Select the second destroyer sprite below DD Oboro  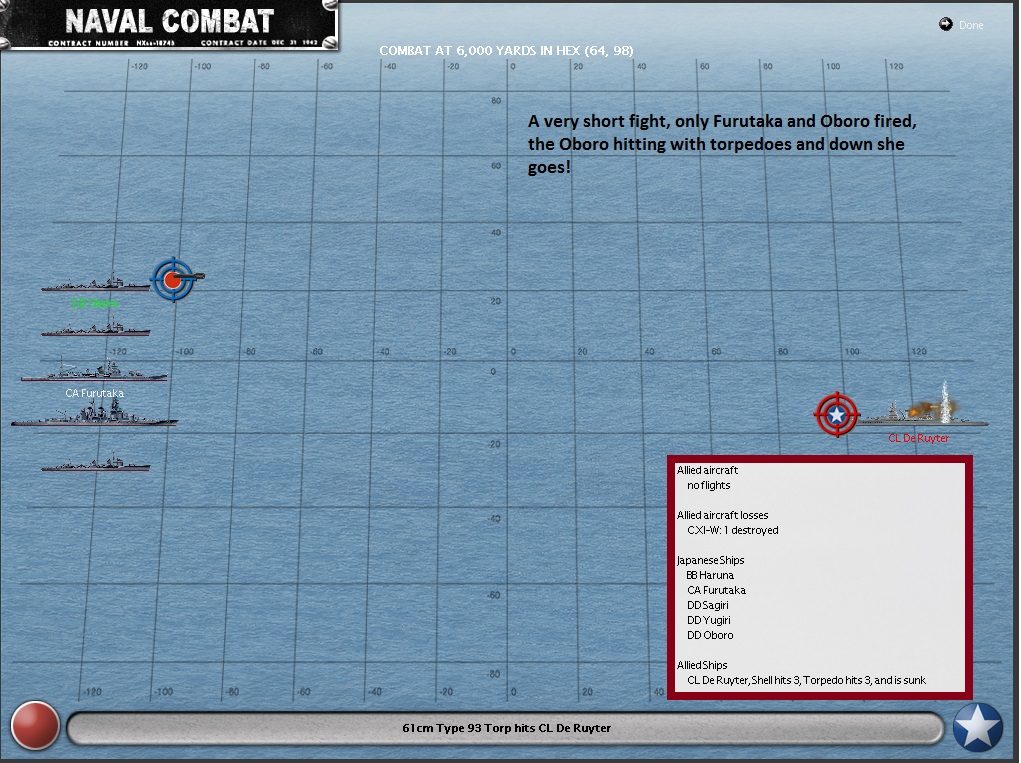tap(96, 327)
